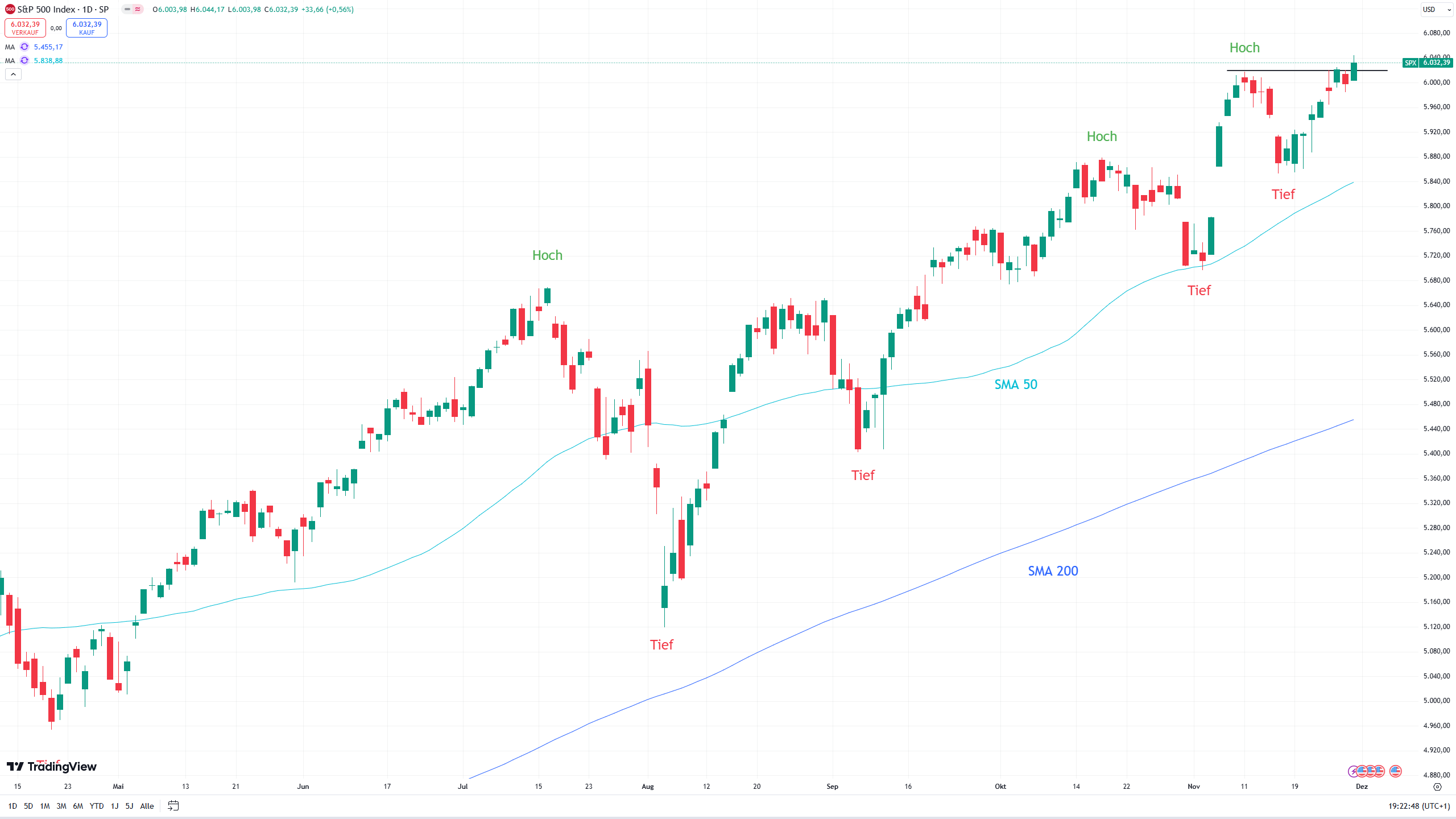This screenshot has height=819, width=1456.
Task: Click the second MA value 5.838,88
Action: pyautogui.click(x=48, y=61)
